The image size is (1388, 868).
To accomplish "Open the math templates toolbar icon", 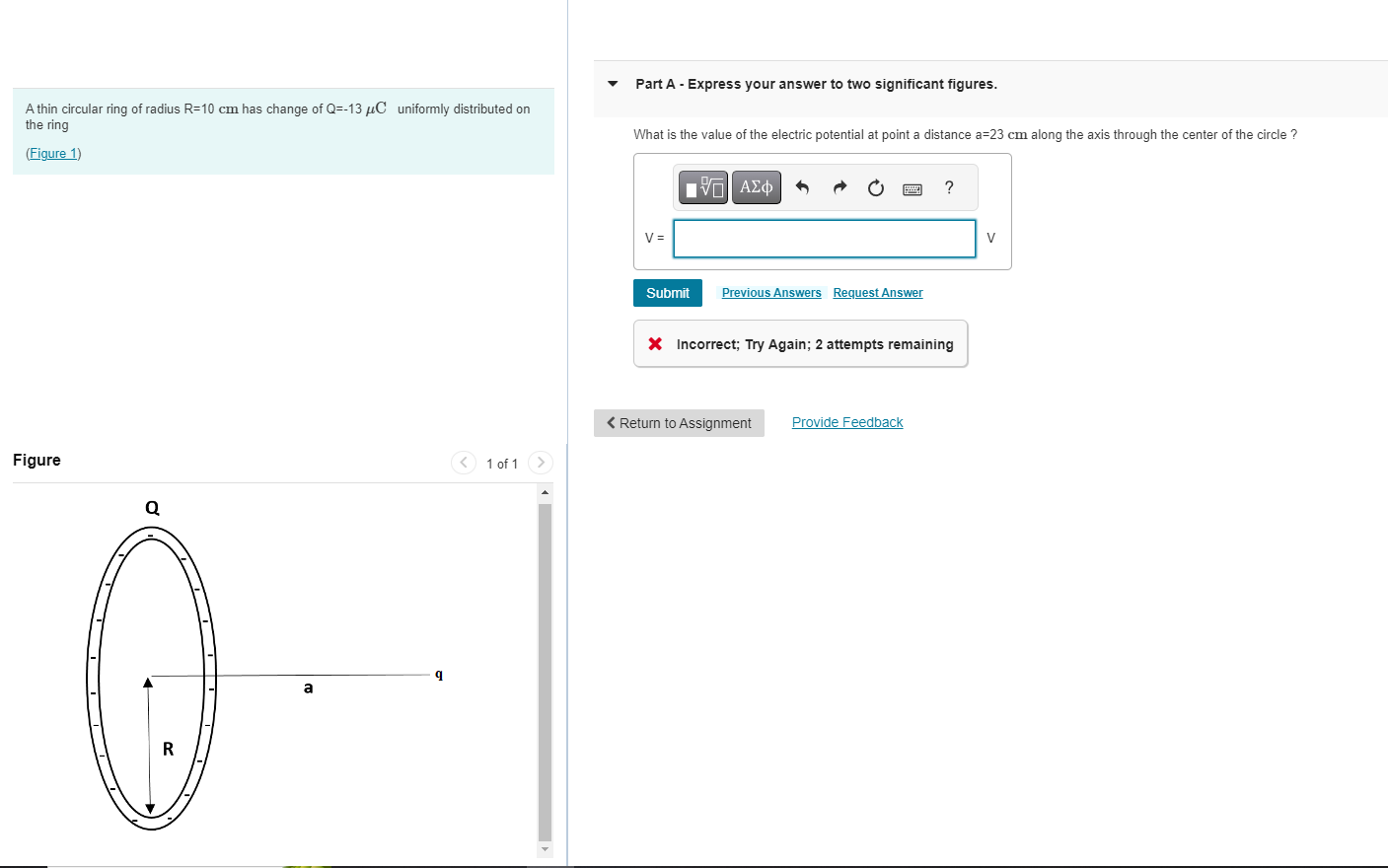I will tap(702, 186).
